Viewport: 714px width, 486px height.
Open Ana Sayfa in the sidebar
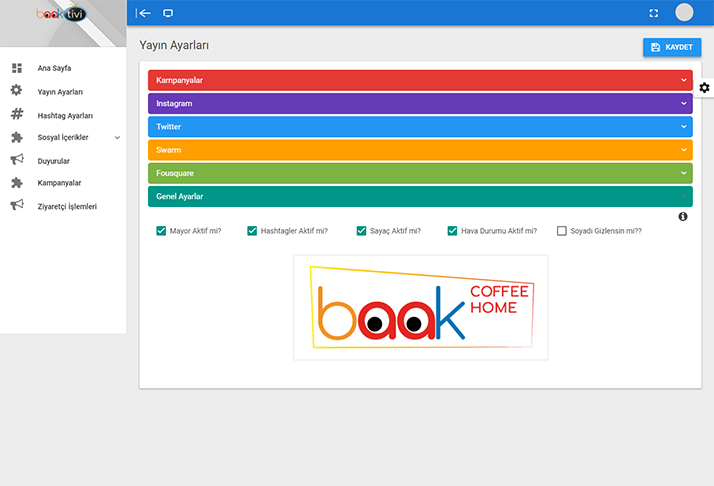point(54,68)
